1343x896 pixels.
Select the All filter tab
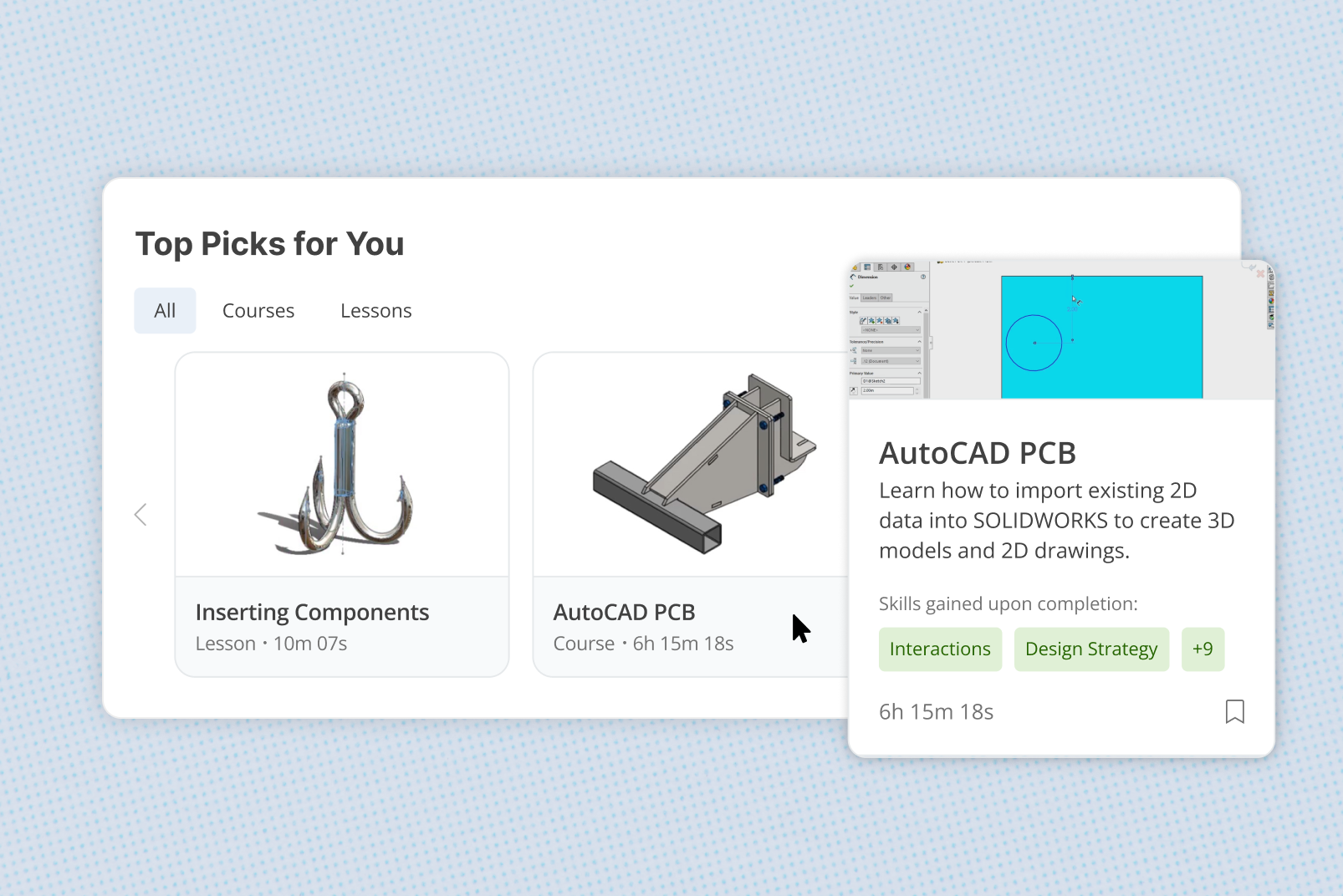click(165, 311)
